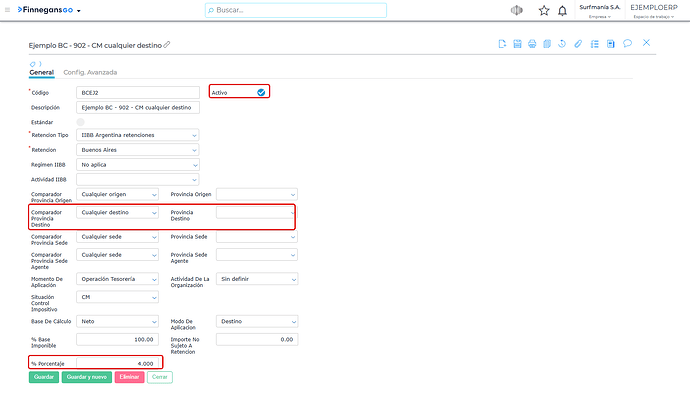This screenshot has width=690, height=402.
Task: Click the Código field with BCEJ2
Action: point(138,93)
